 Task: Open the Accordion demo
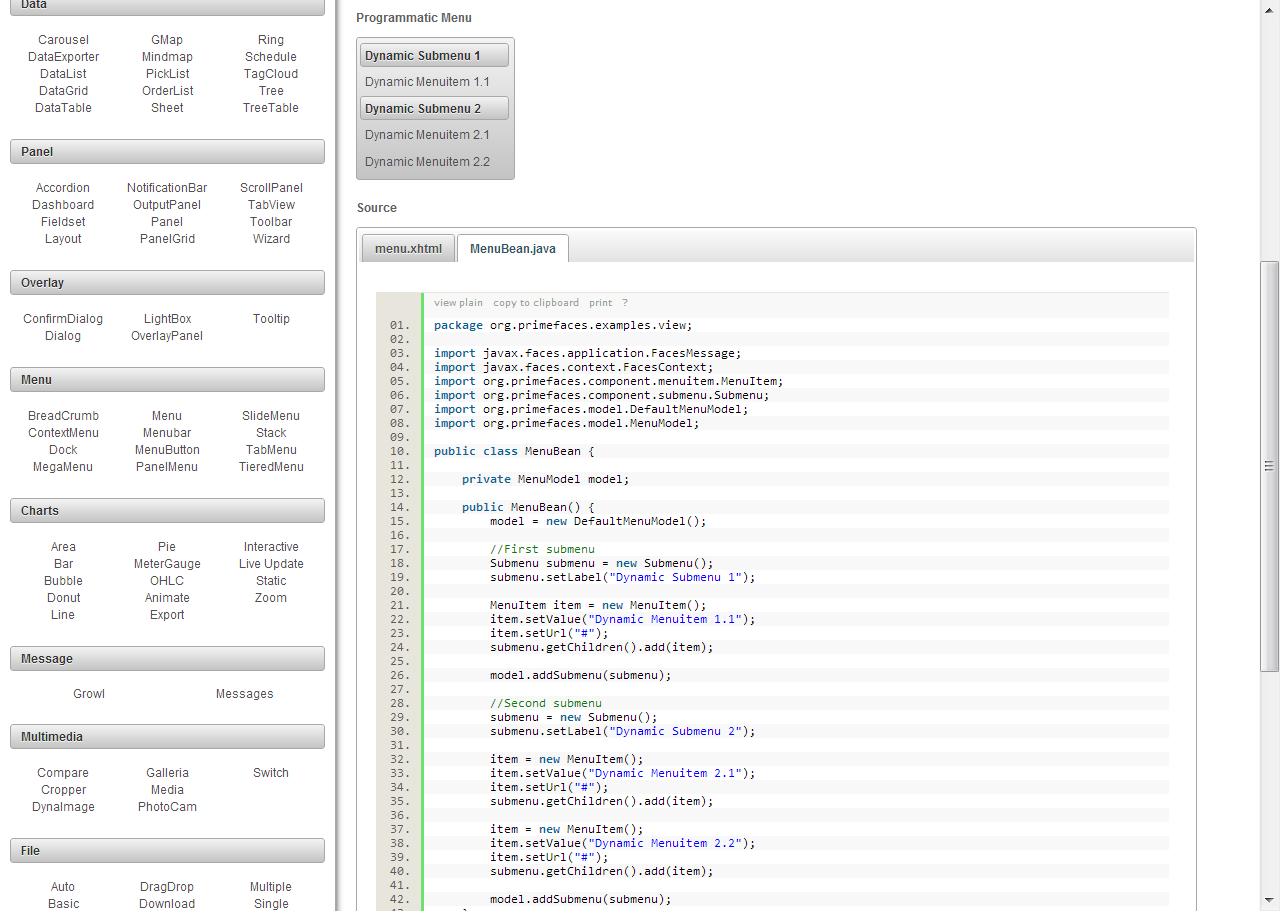click(x=63, y=187)
